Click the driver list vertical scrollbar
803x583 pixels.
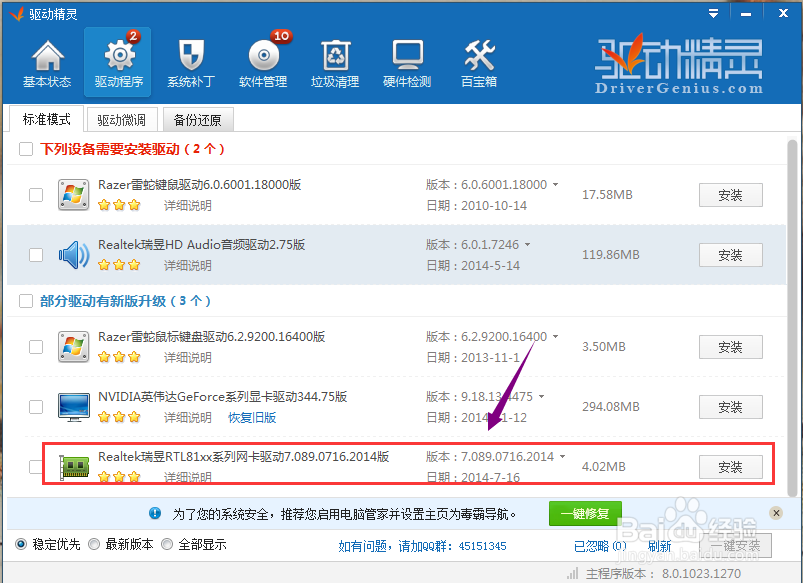[793, 318]
